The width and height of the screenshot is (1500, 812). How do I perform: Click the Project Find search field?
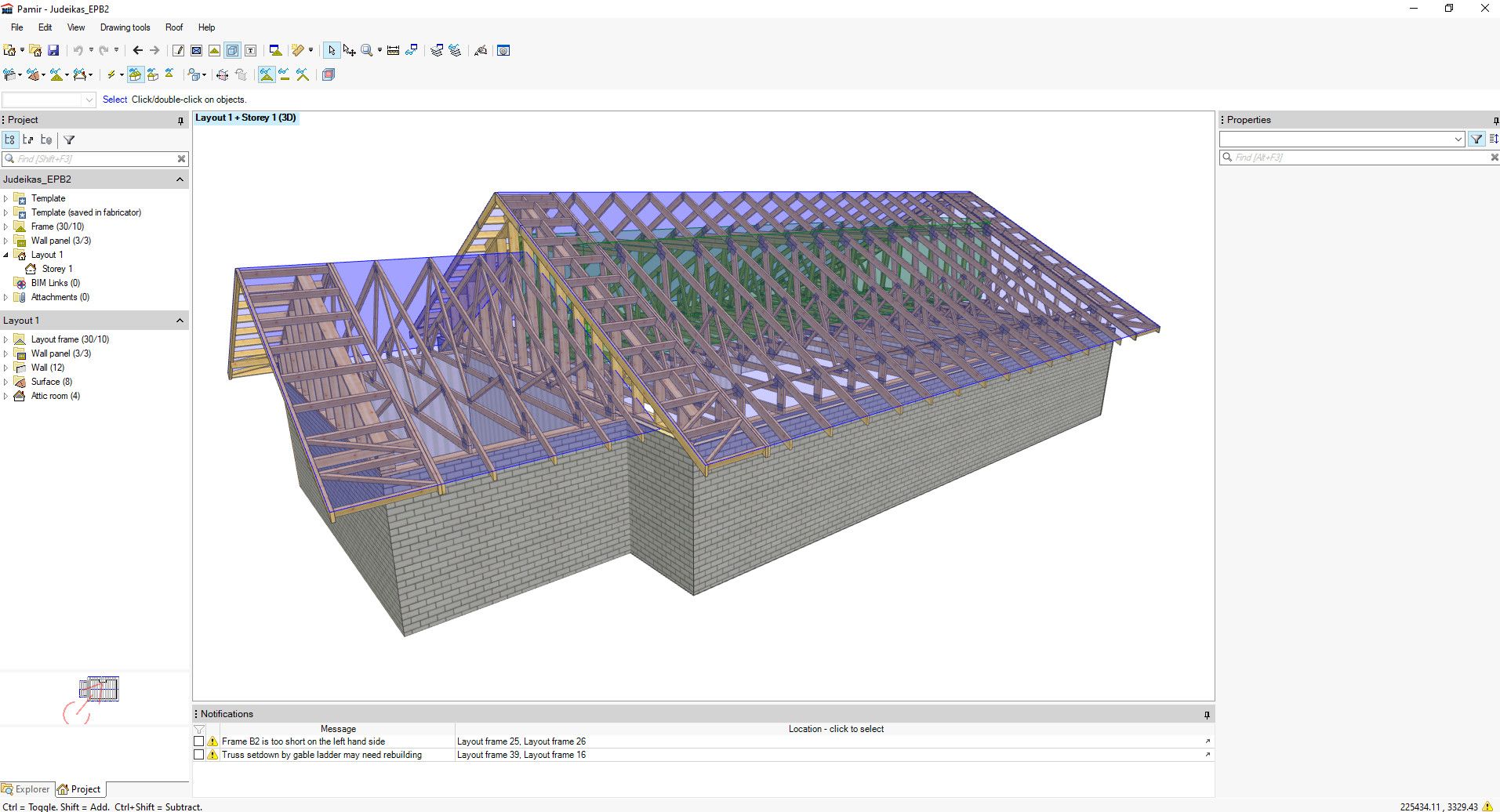94,159
